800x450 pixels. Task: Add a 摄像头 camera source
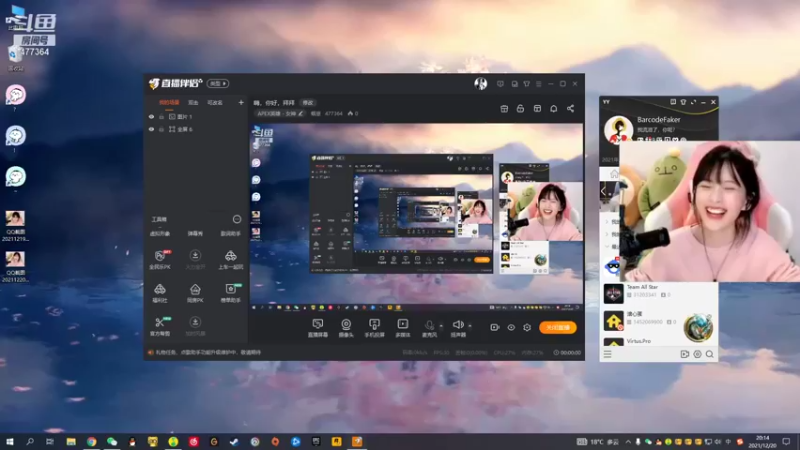pos(346,328)
